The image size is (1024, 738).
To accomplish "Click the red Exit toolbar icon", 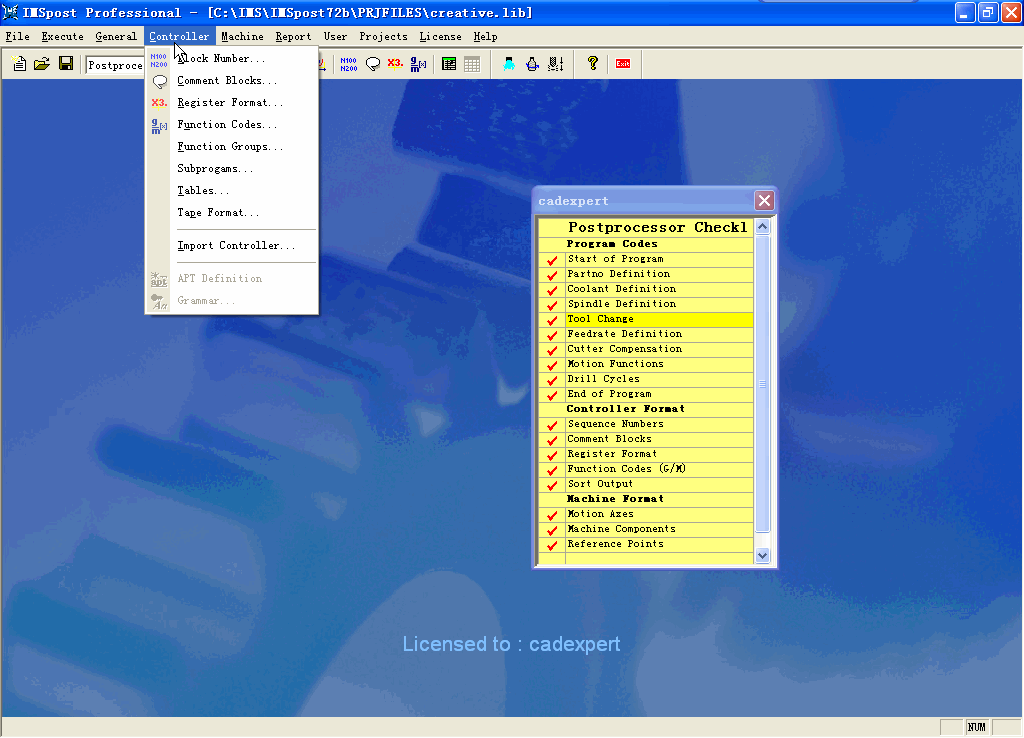I will pos(623,63).
